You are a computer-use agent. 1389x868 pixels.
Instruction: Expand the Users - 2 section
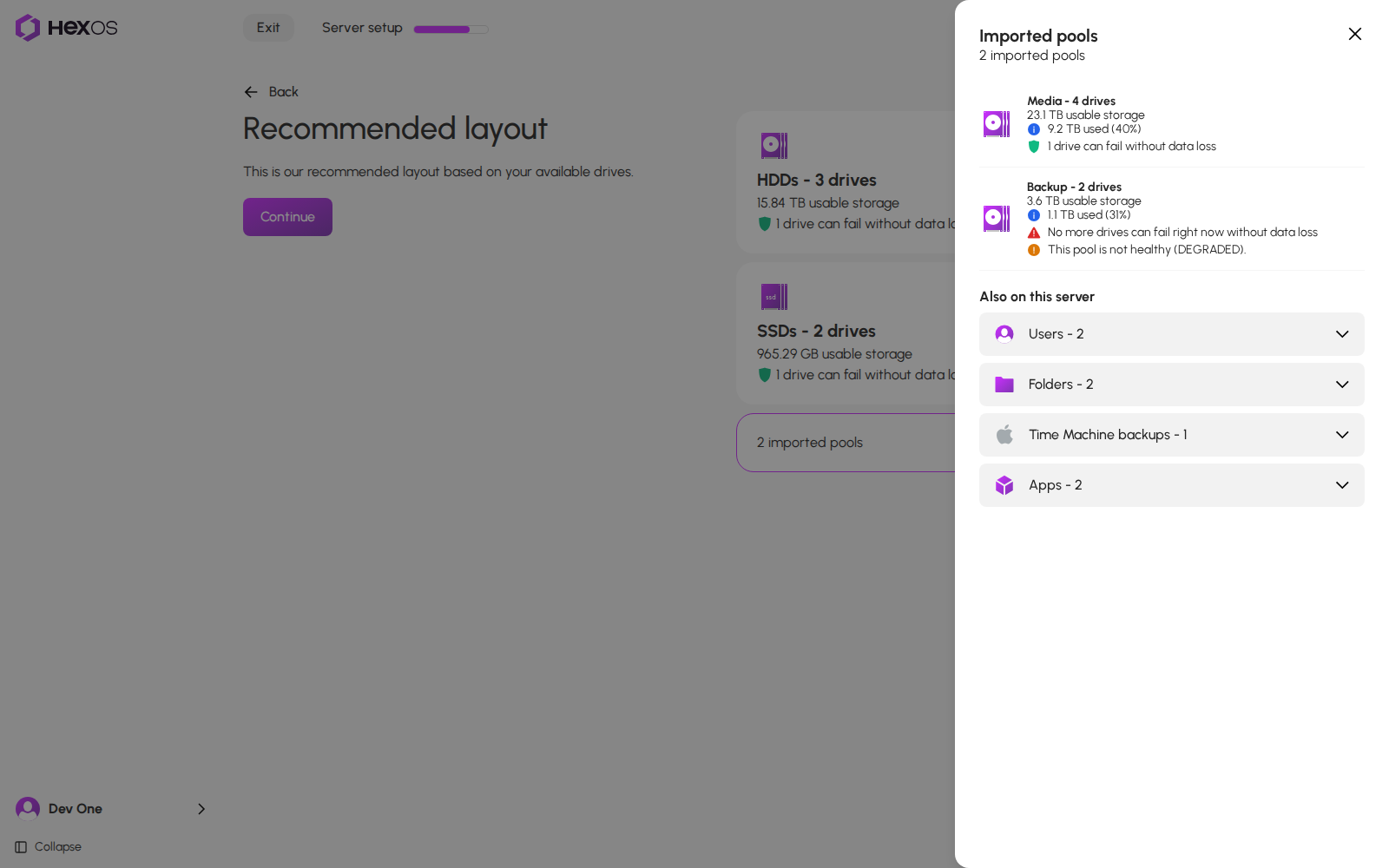pyautogui.click(x=1172, y=334)
